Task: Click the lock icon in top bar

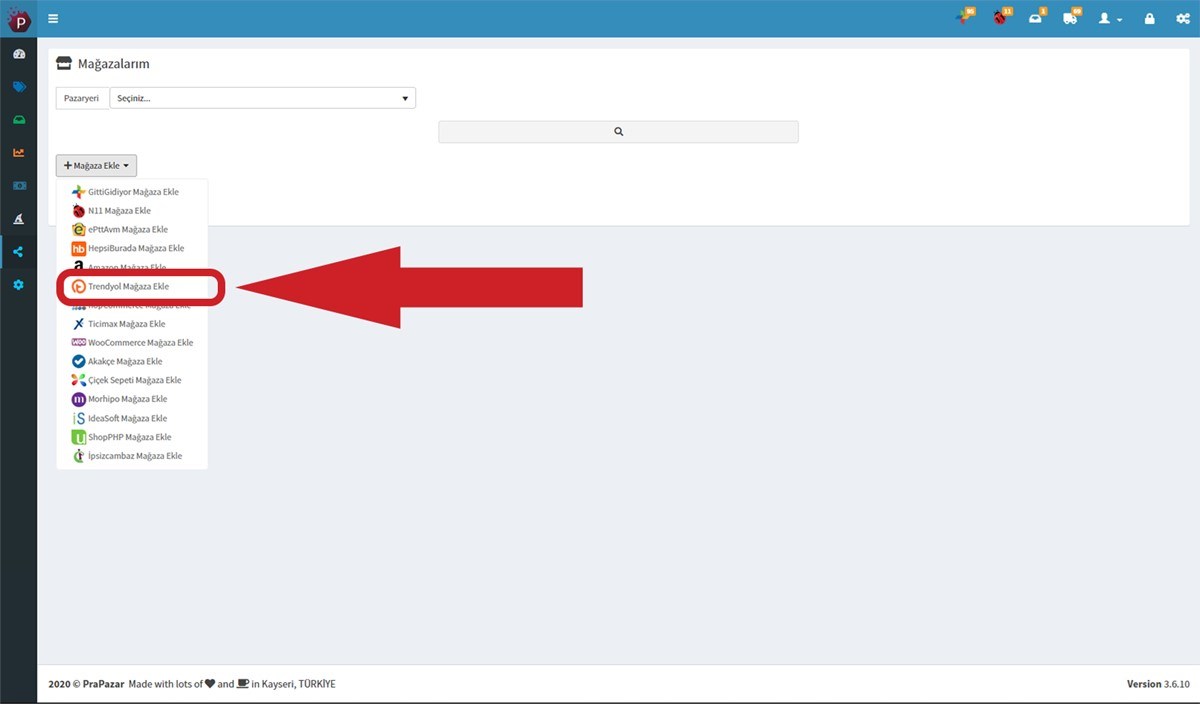Action: coord(1150,18)
